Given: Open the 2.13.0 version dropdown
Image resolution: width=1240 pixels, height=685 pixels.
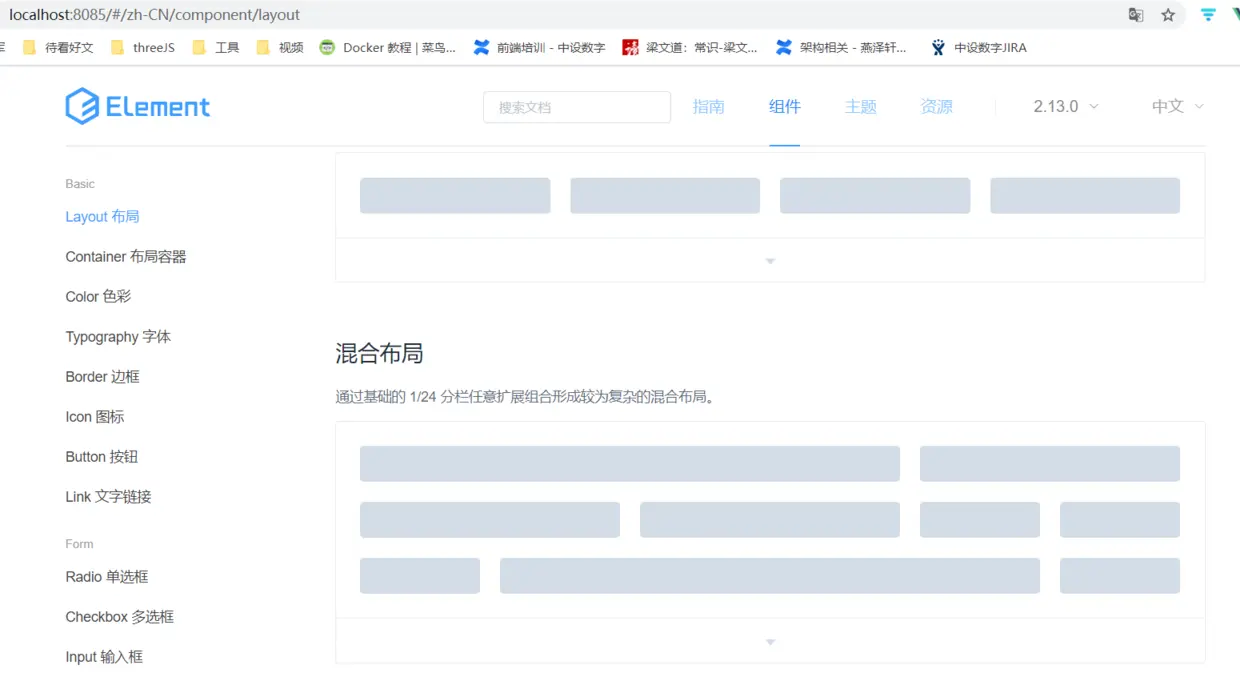Looking at the screenshot, I should click(1066, 107).
